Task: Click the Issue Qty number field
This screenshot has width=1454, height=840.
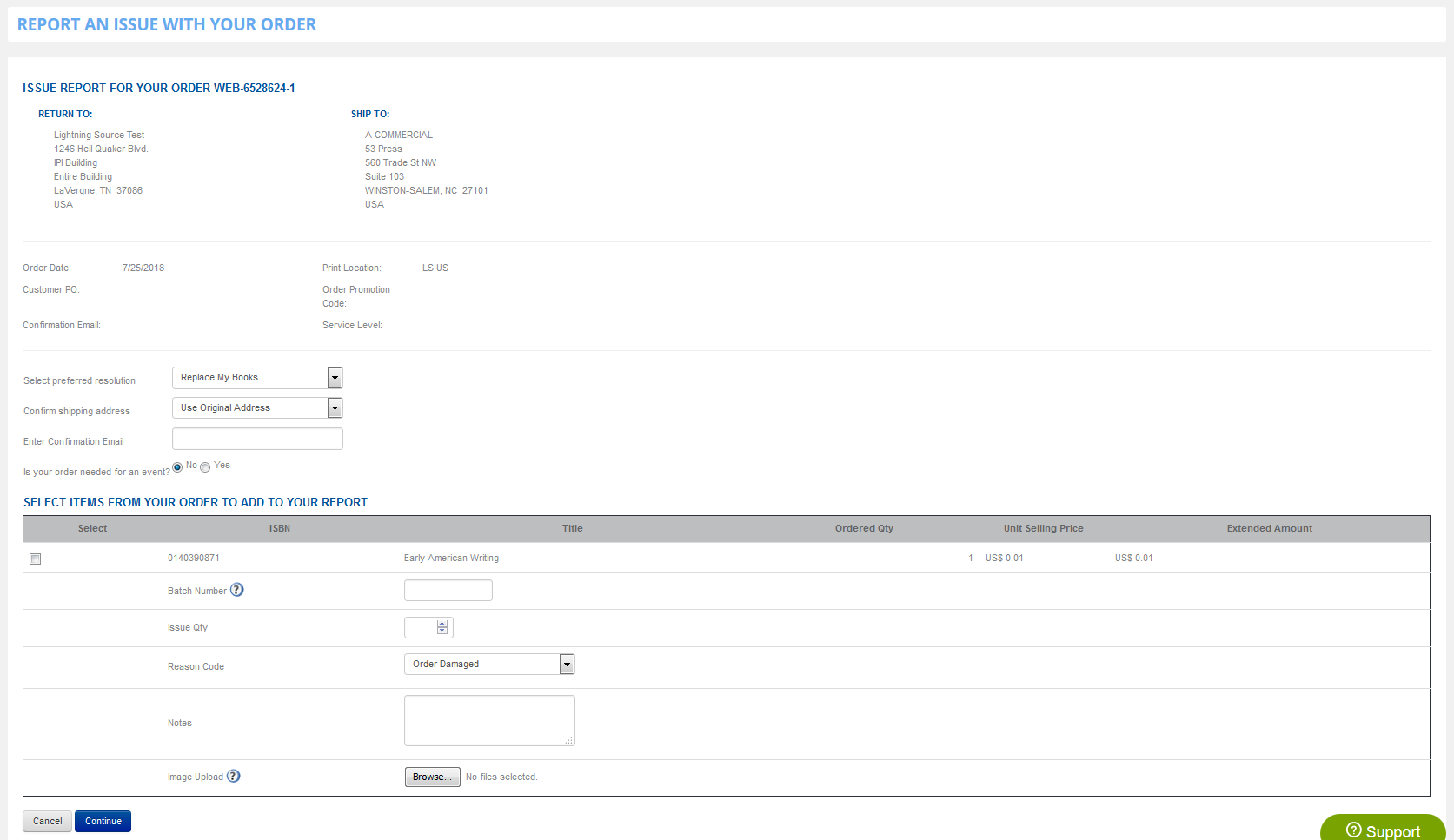Action: [x=421, y=627]
